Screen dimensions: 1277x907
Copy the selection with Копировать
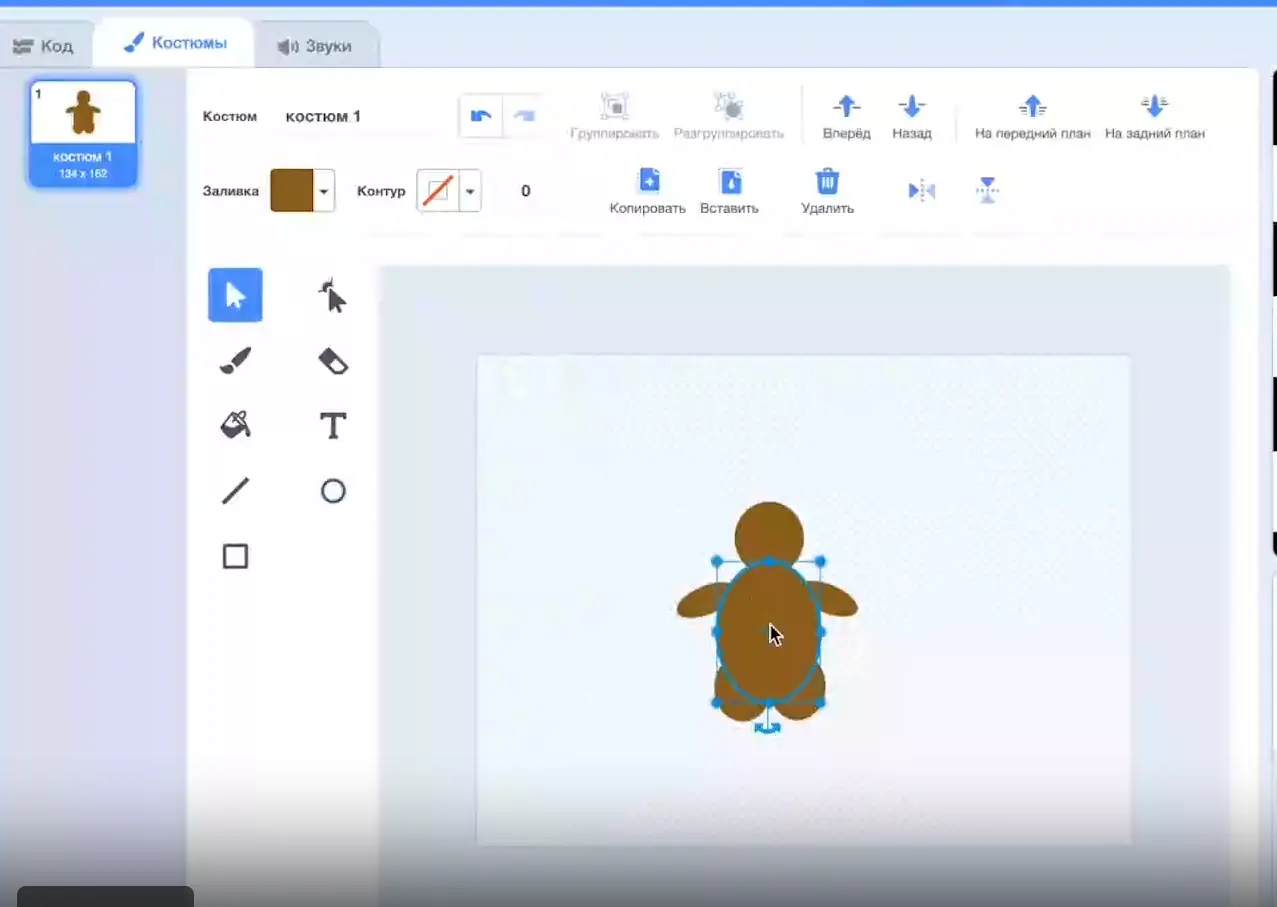[648, 191]
